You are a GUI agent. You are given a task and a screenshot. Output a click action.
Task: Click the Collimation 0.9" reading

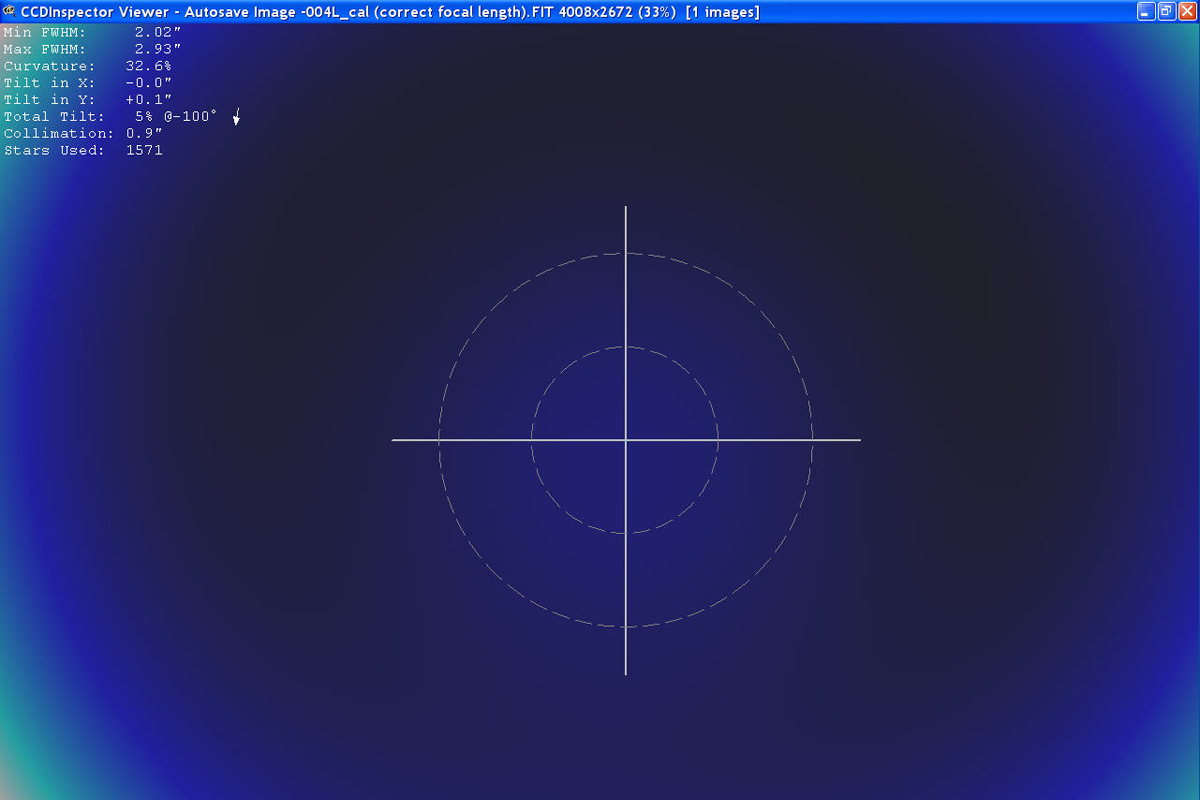coord(144,134)
